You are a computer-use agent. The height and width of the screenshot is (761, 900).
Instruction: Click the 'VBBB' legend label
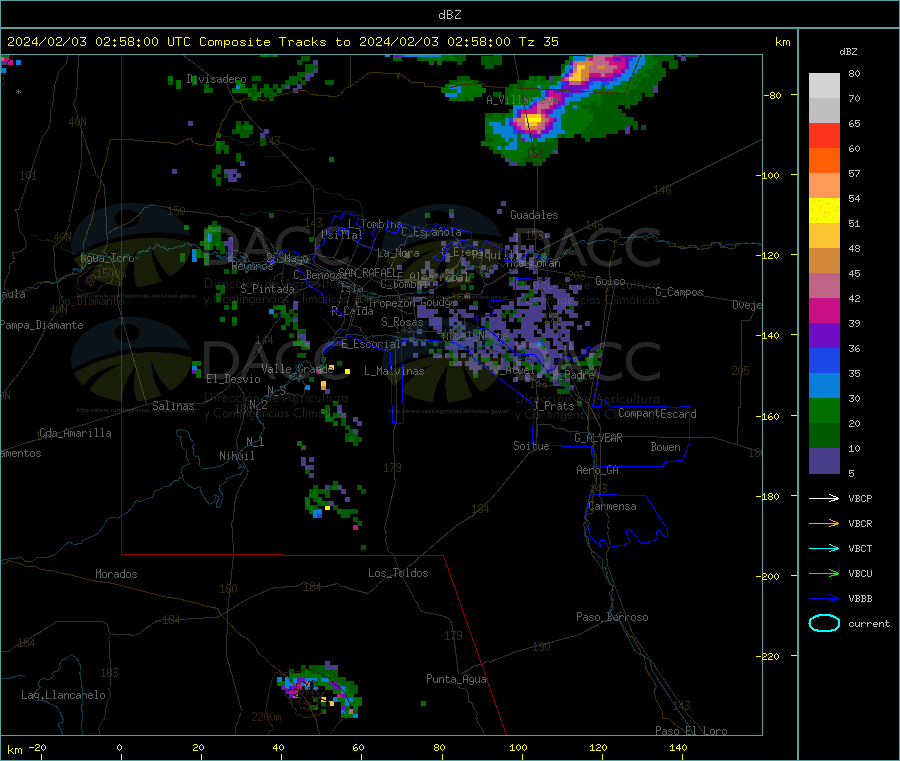tap(860, 599)
